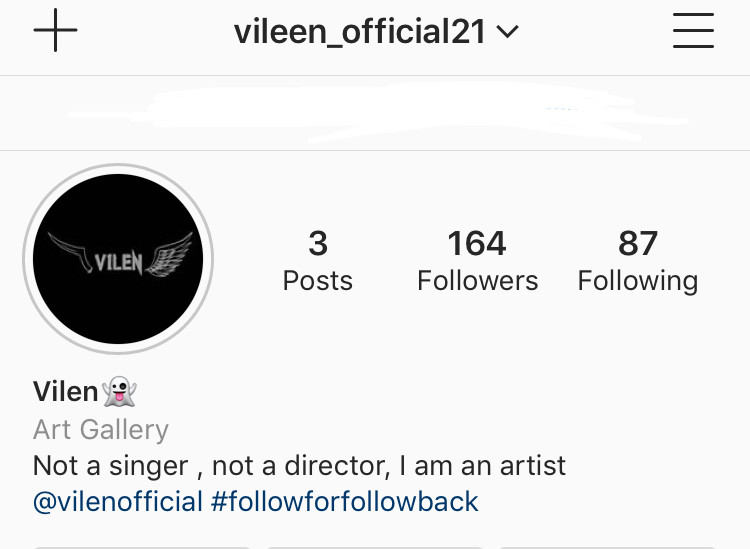The image size is (750, 549).
Task: Open the 87 following number
Action: tap(638, 243)
